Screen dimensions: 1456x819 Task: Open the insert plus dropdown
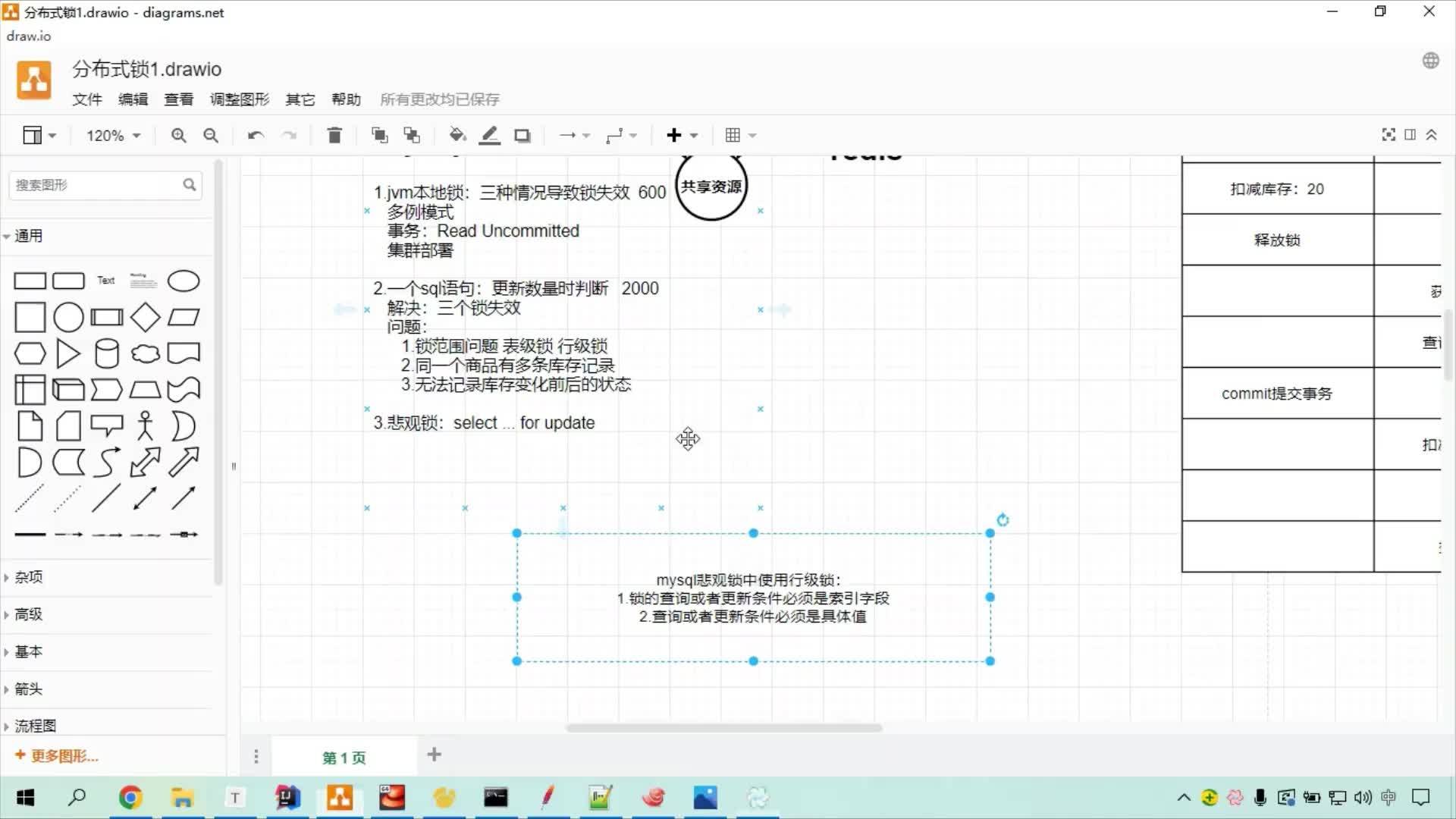point(682,136)
